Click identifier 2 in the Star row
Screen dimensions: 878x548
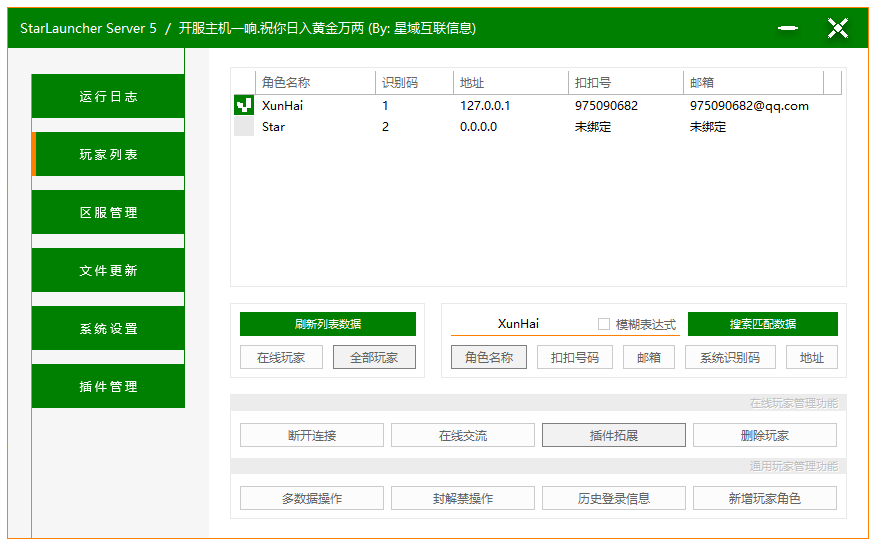385,127
